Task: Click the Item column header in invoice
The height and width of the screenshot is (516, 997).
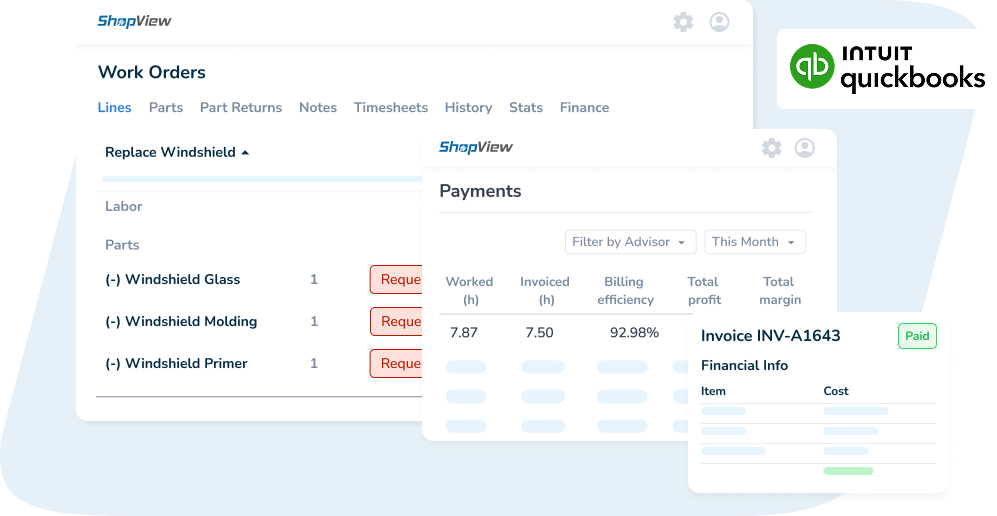Action: (x=713, y=391)
